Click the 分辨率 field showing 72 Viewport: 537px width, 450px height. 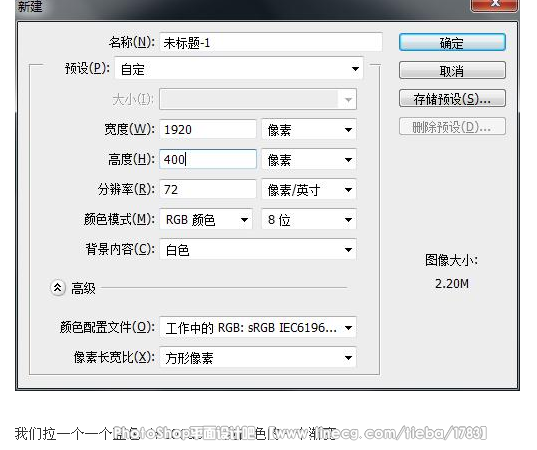click(208, 189)
